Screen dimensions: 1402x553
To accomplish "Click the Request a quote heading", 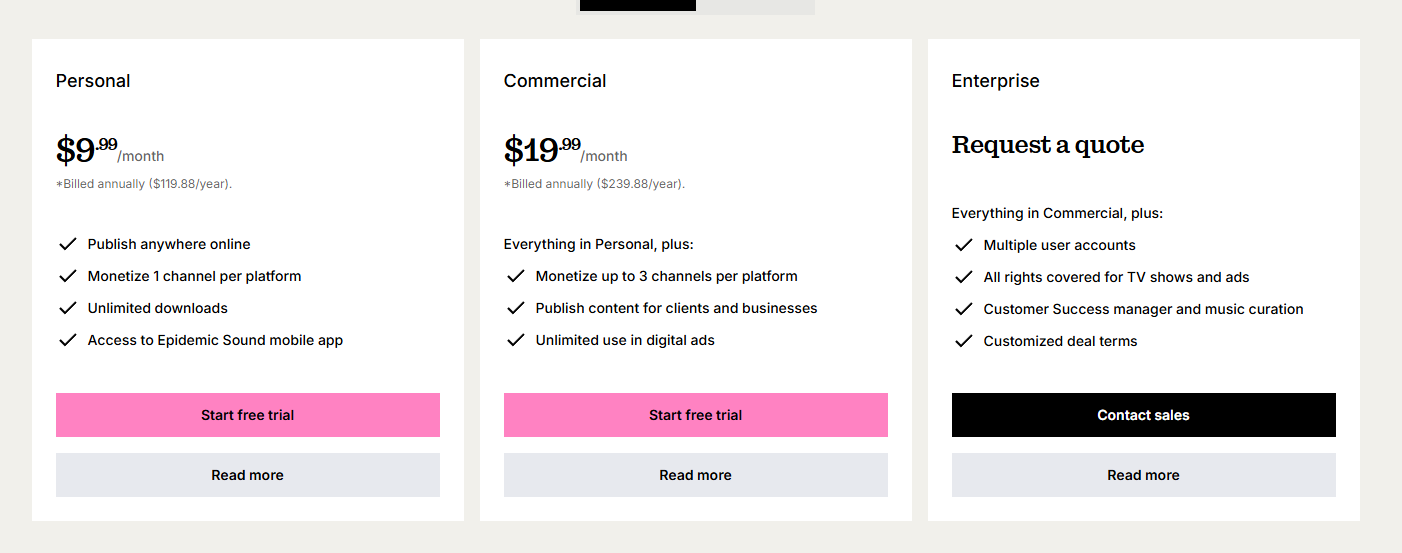I will coord(1047,145).
